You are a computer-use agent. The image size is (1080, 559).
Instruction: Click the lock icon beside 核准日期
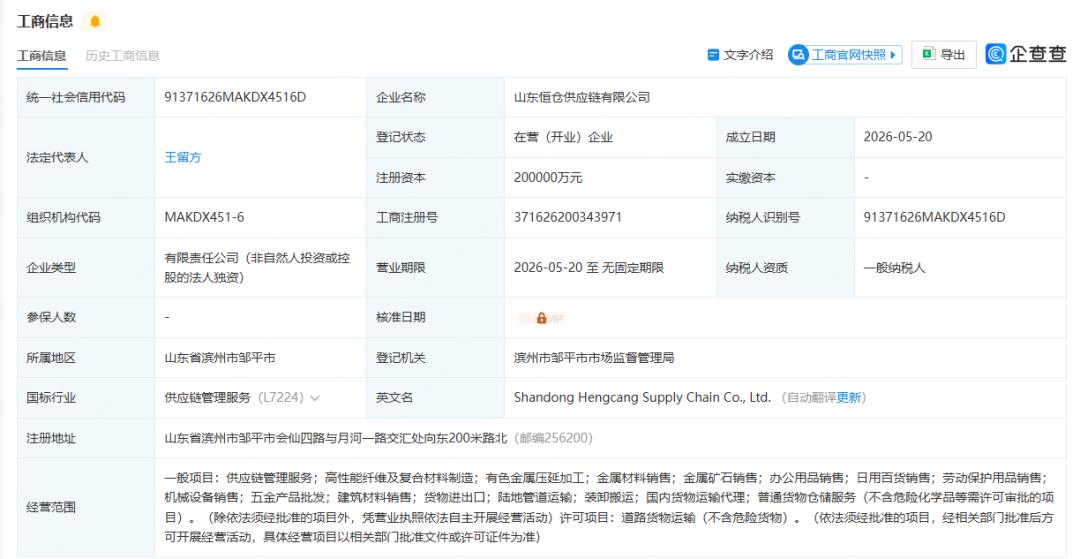coord(541,317)
